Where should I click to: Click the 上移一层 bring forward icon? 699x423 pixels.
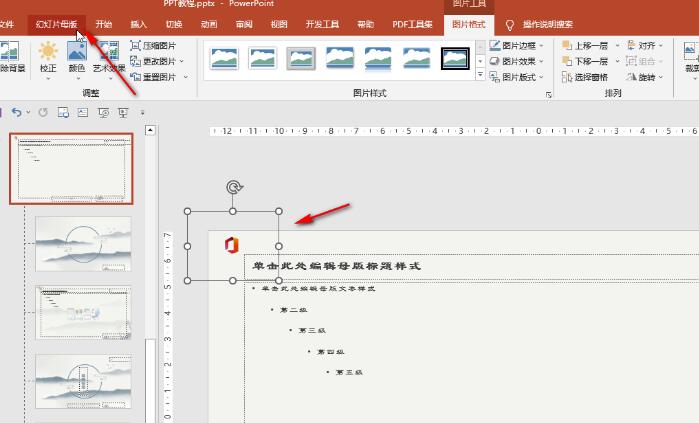pos(567,46)
